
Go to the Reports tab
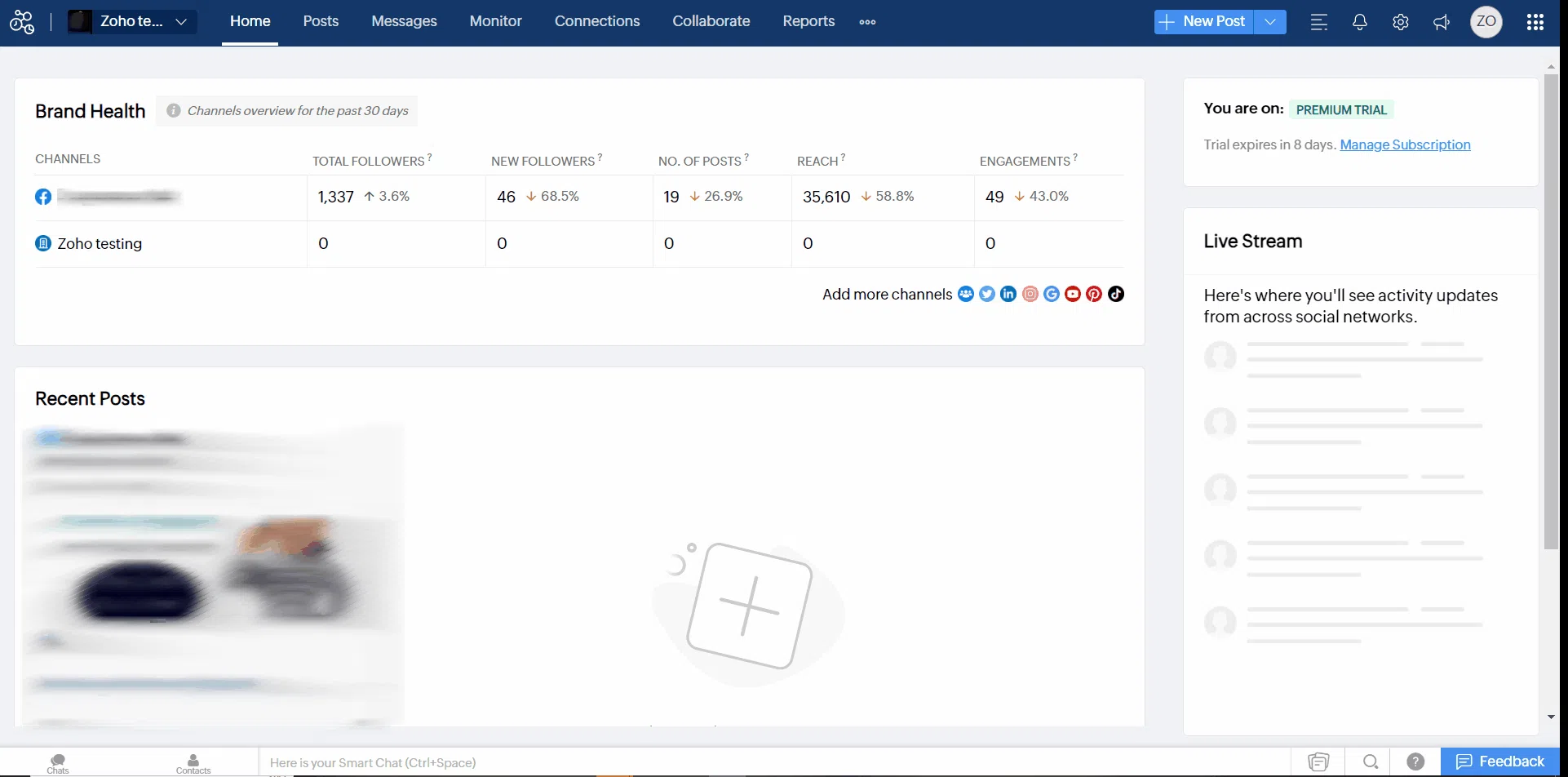(808, 21)
